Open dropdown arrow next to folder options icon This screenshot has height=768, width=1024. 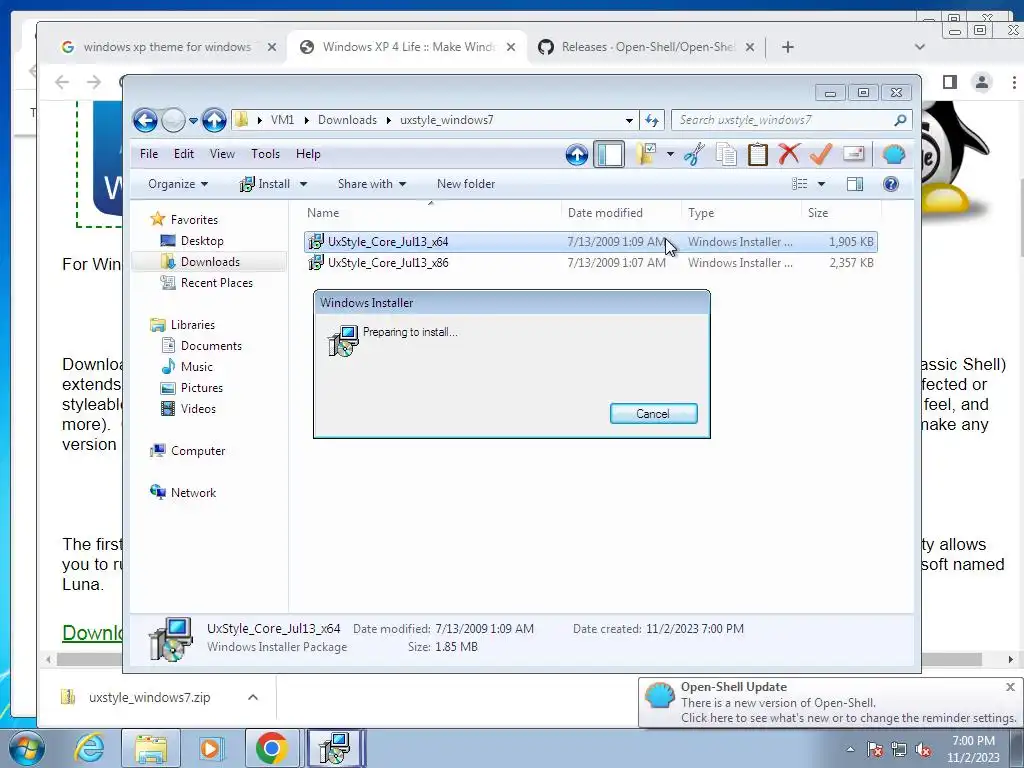click(x=670, y=155)
